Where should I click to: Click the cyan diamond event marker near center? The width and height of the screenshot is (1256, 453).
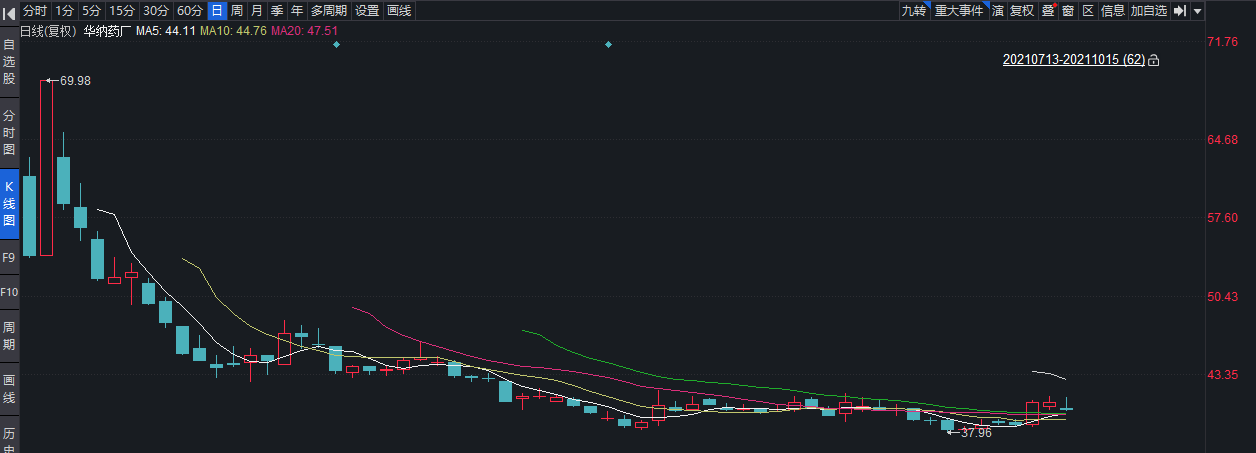point(608,45)
